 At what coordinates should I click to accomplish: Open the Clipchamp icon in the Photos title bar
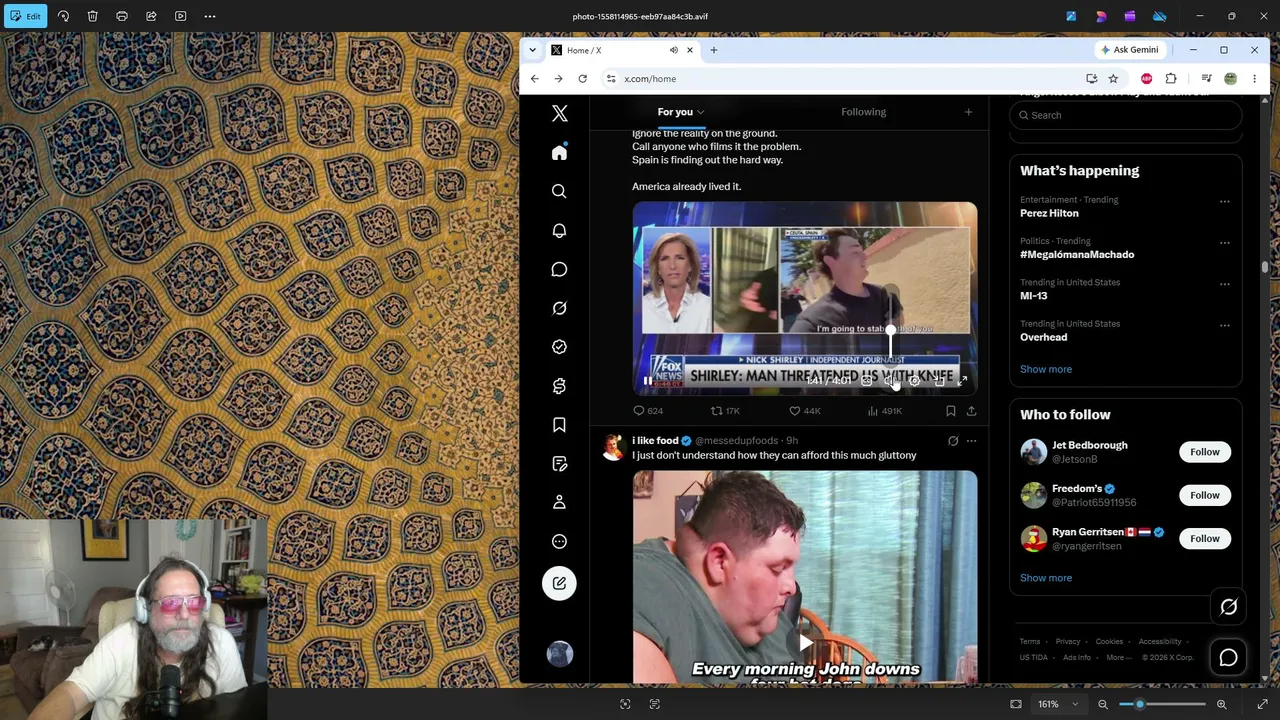[x=1130, y=16]
